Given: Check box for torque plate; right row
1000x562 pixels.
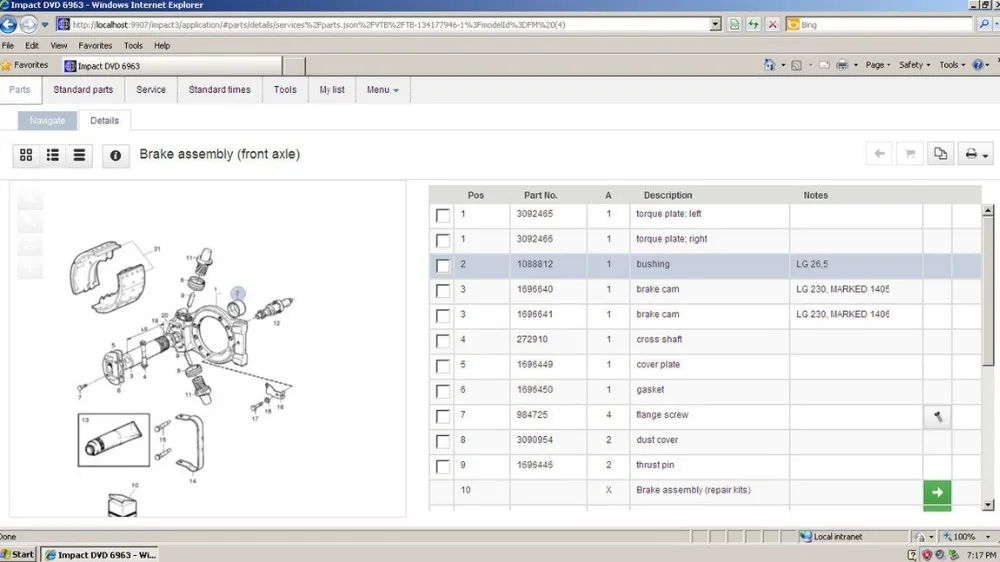Looking at the screenshot, I should [443, 240].
